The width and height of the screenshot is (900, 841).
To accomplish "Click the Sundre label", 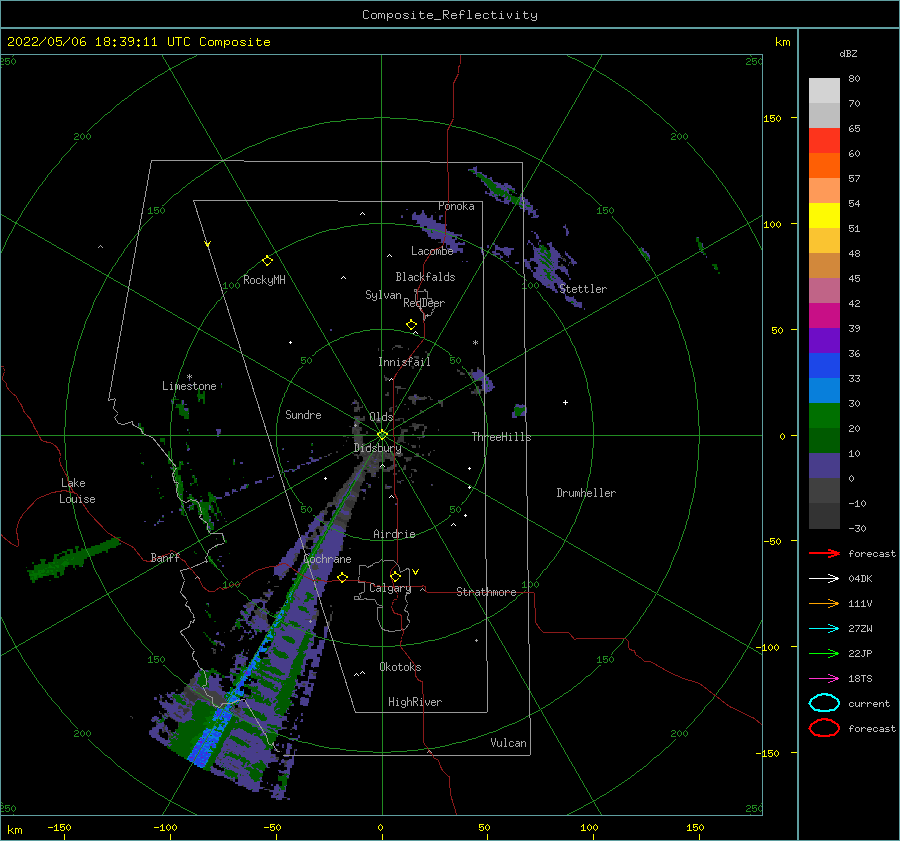I will (x=303, y=414).
